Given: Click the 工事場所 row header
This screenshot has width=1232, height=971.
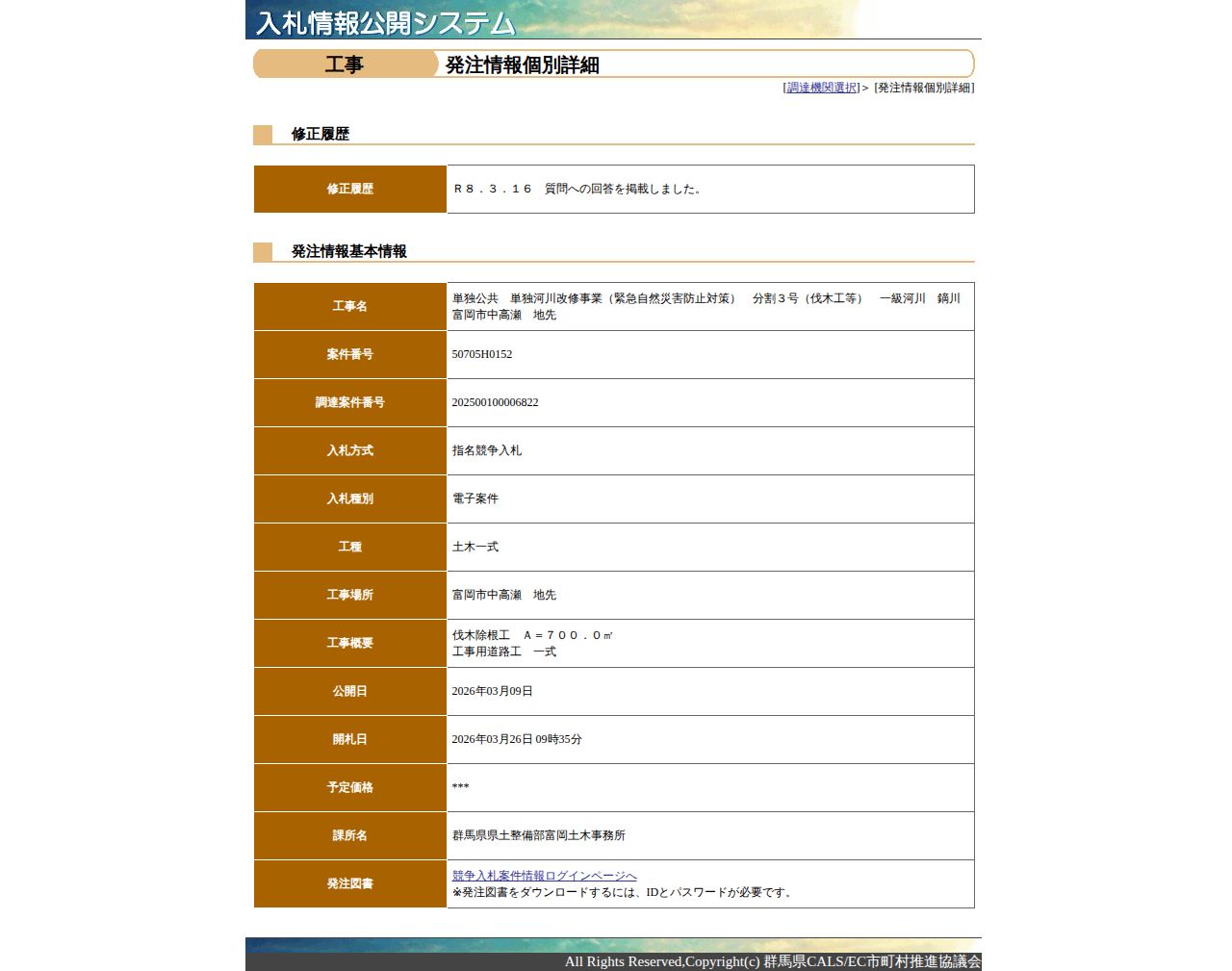Looking at the screenshot, I should (x=350, y=595).
